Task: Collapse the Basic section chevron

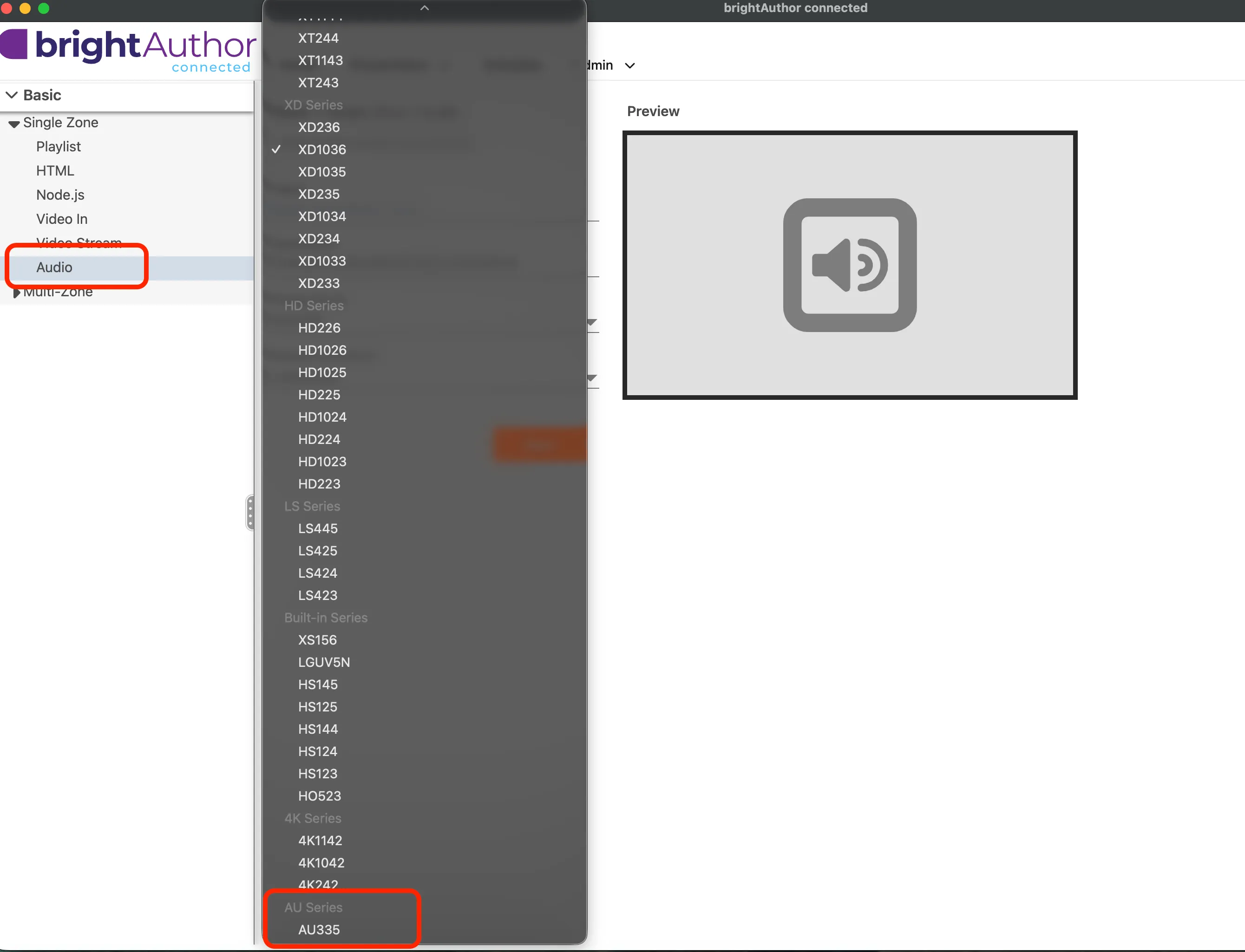Action: [11, 95]
